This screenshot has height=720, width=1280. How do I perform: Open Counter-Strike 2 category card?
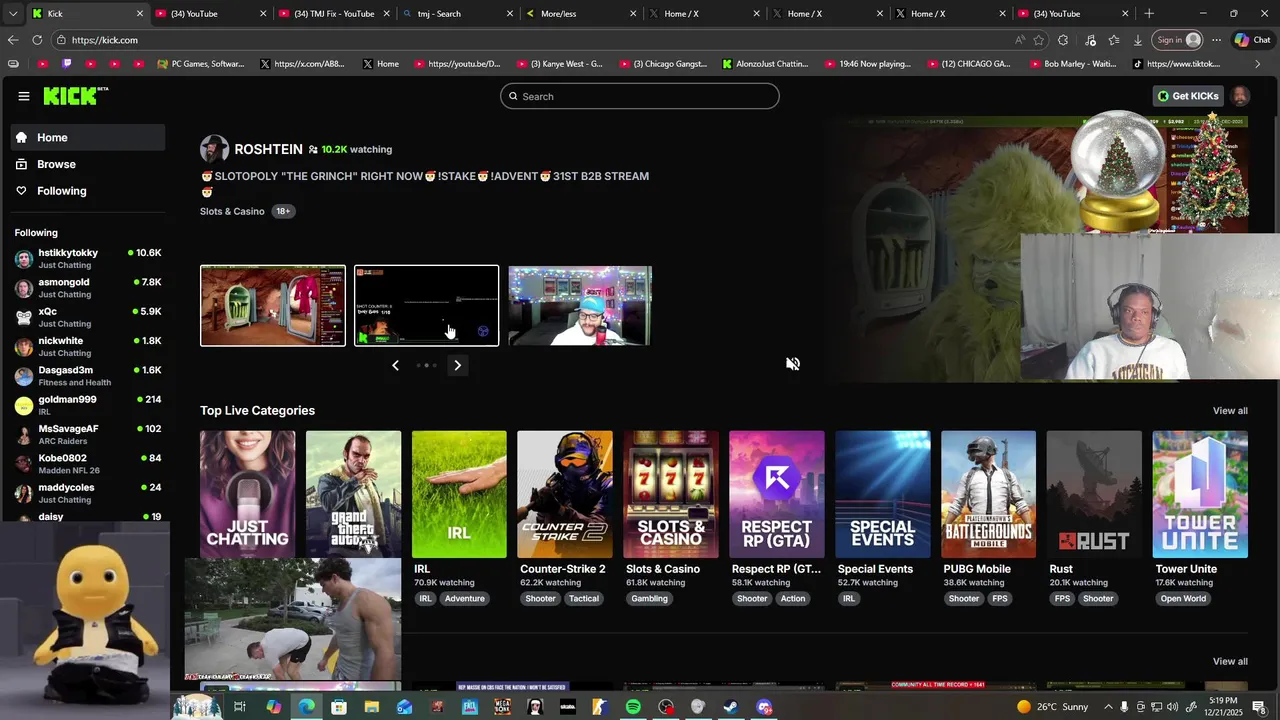pyautogui.click(x=565, y=494)
